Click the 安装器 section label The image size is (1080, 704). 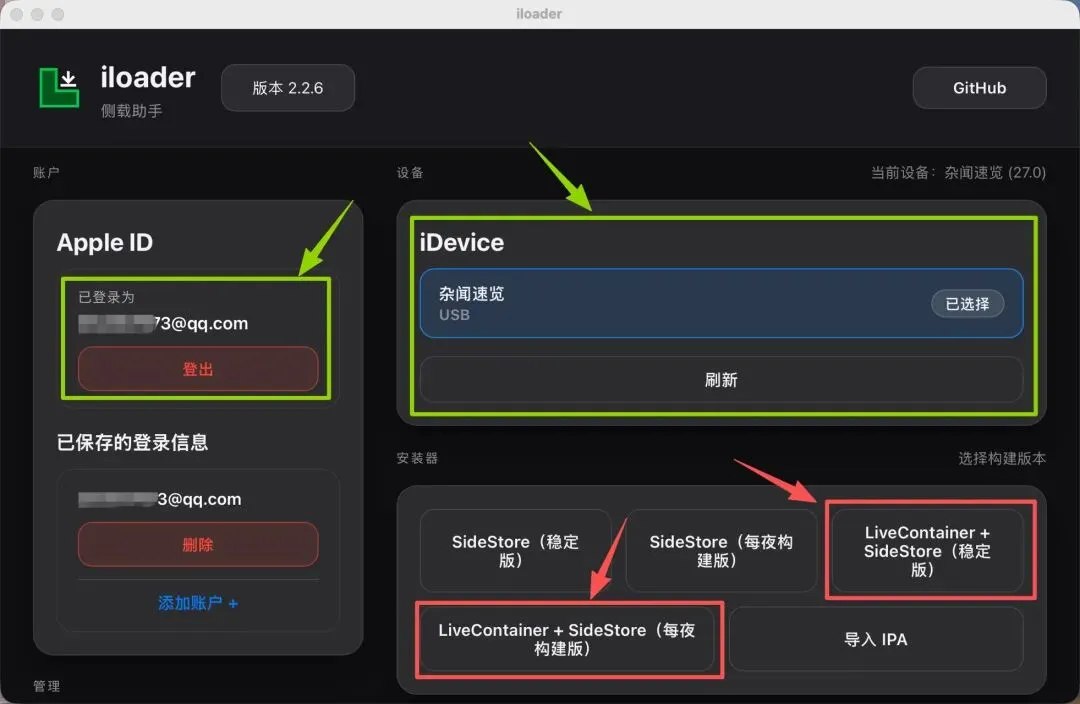click(x=417, y=458)
